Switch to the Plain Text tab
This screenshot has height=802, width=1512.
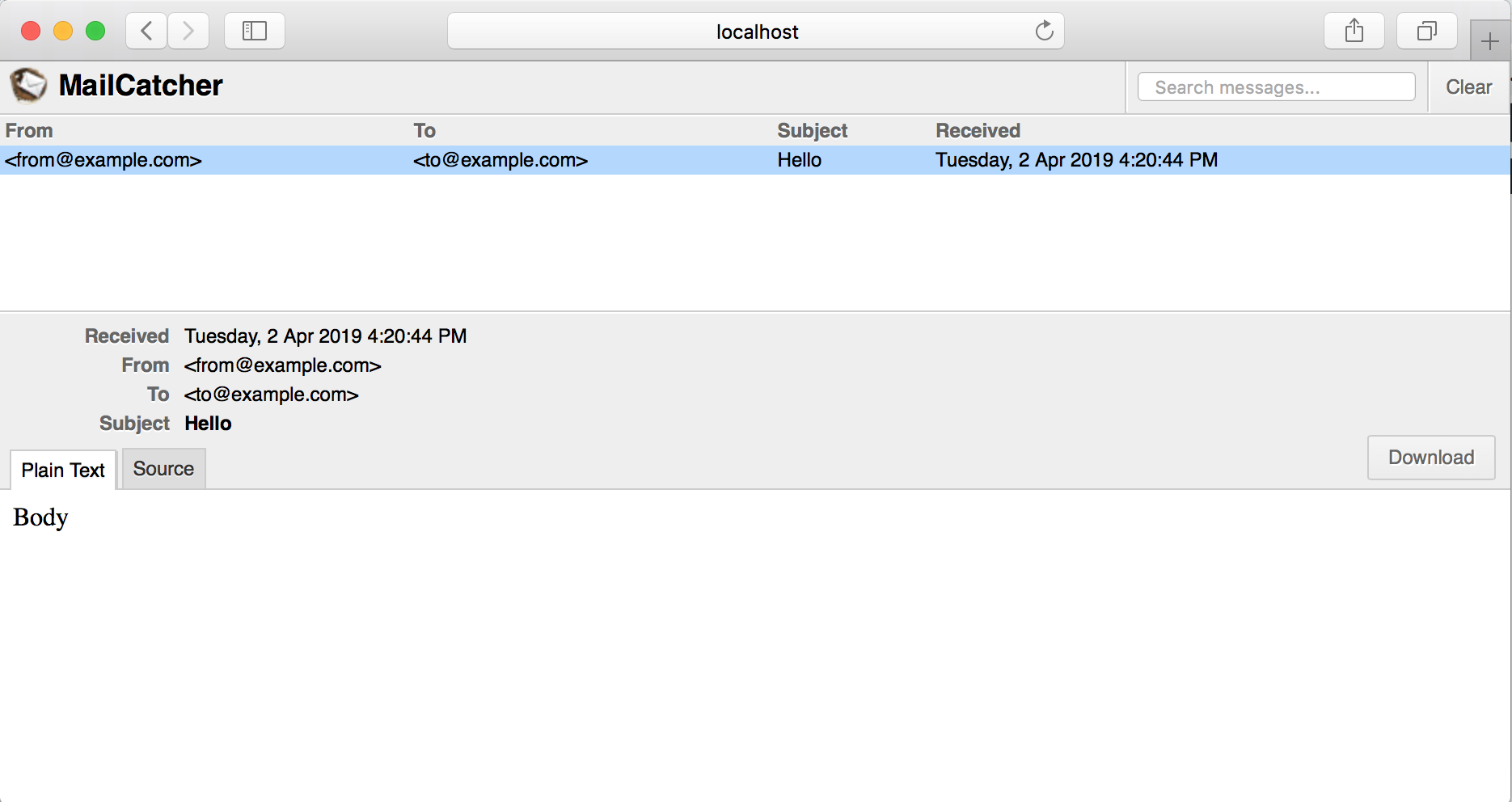(63, 470)
